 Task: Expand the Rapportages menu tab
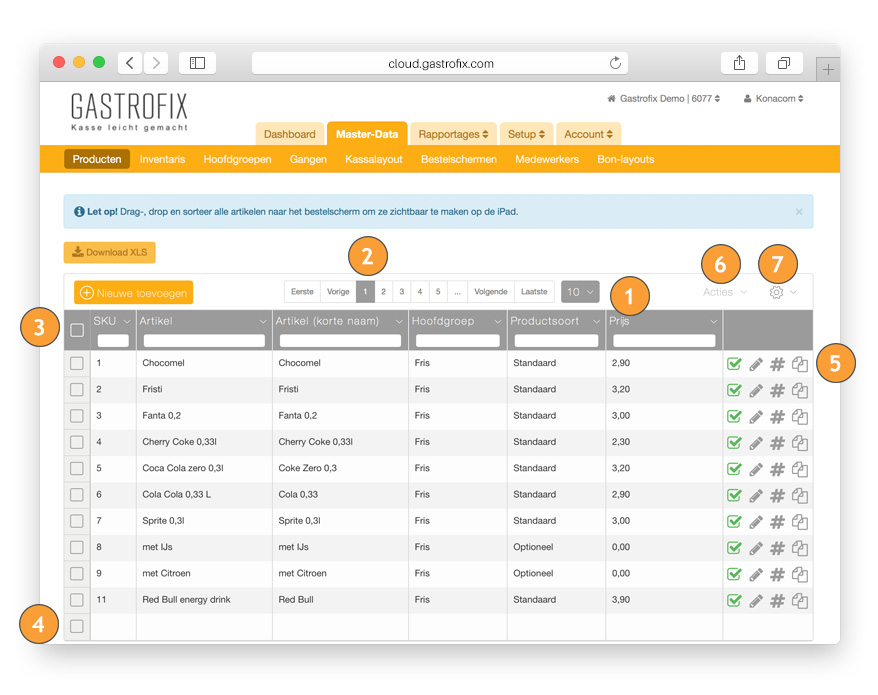point(453,134)
